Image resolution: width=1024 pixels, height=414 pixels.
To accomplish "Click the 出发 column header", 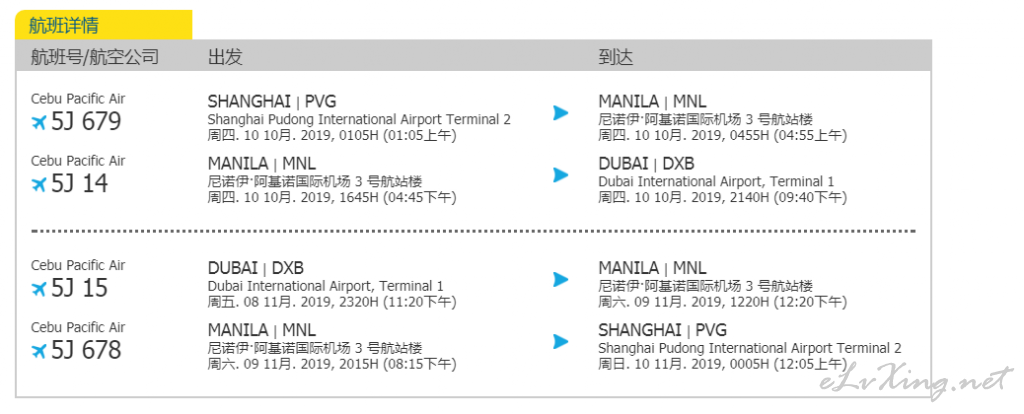I will (225, 57).
